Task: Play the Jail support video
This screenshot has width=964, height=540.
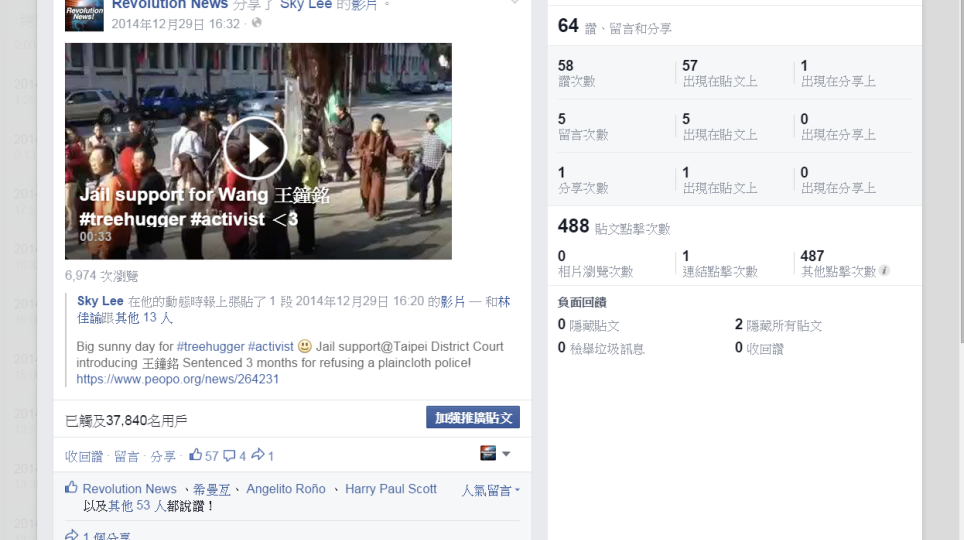Action: 255,148
